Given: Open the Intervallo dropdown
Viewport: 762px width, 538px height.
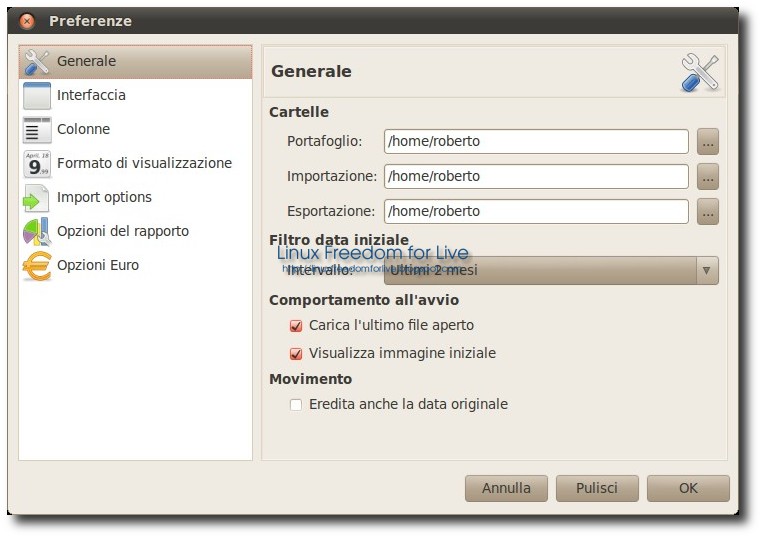Looking at the screenshot, I should coord(551,270).
